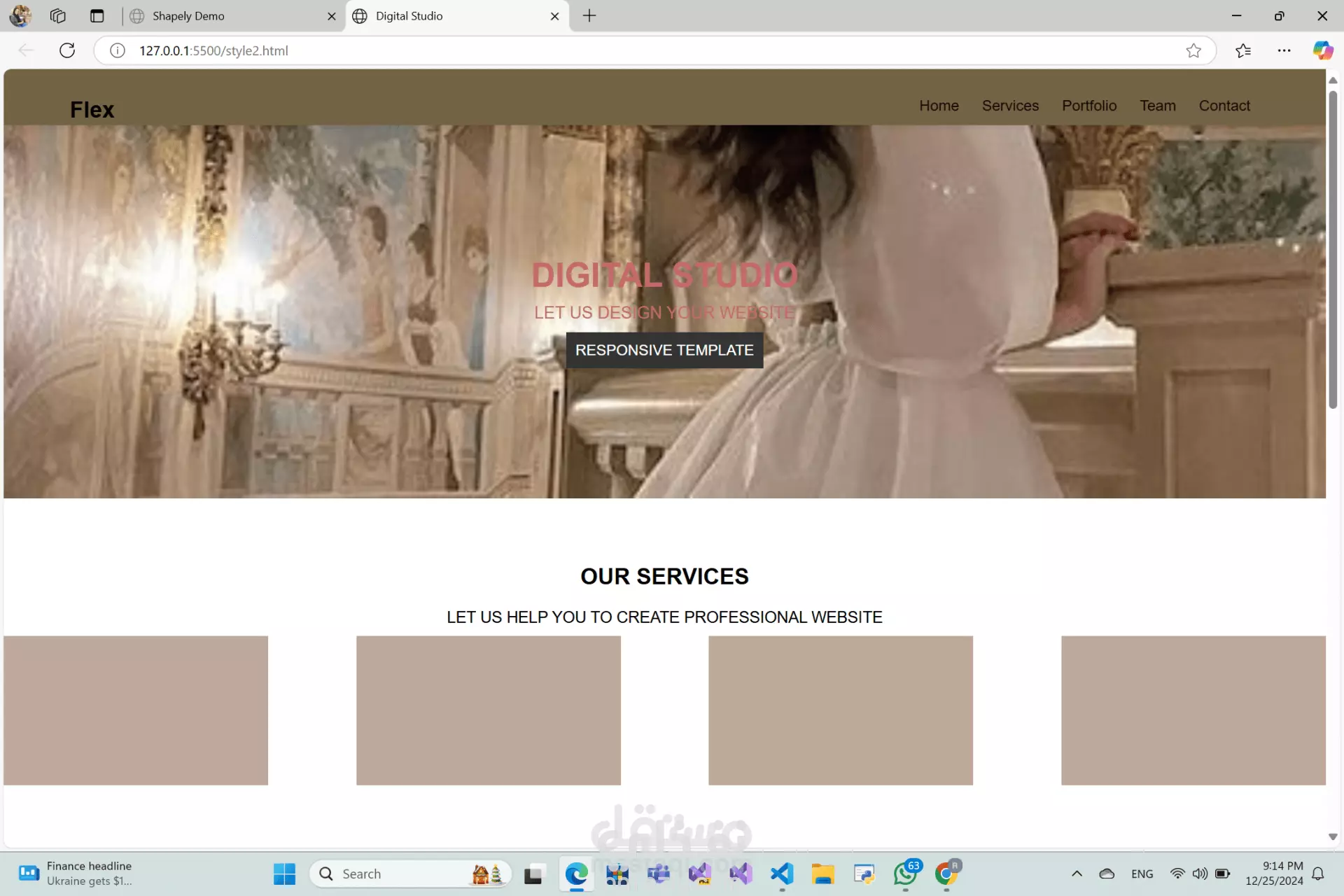Click the RESPONSIVE TEMPLATE button
The width and height of the screenshot is (1344, 896).
coord(664,350)
